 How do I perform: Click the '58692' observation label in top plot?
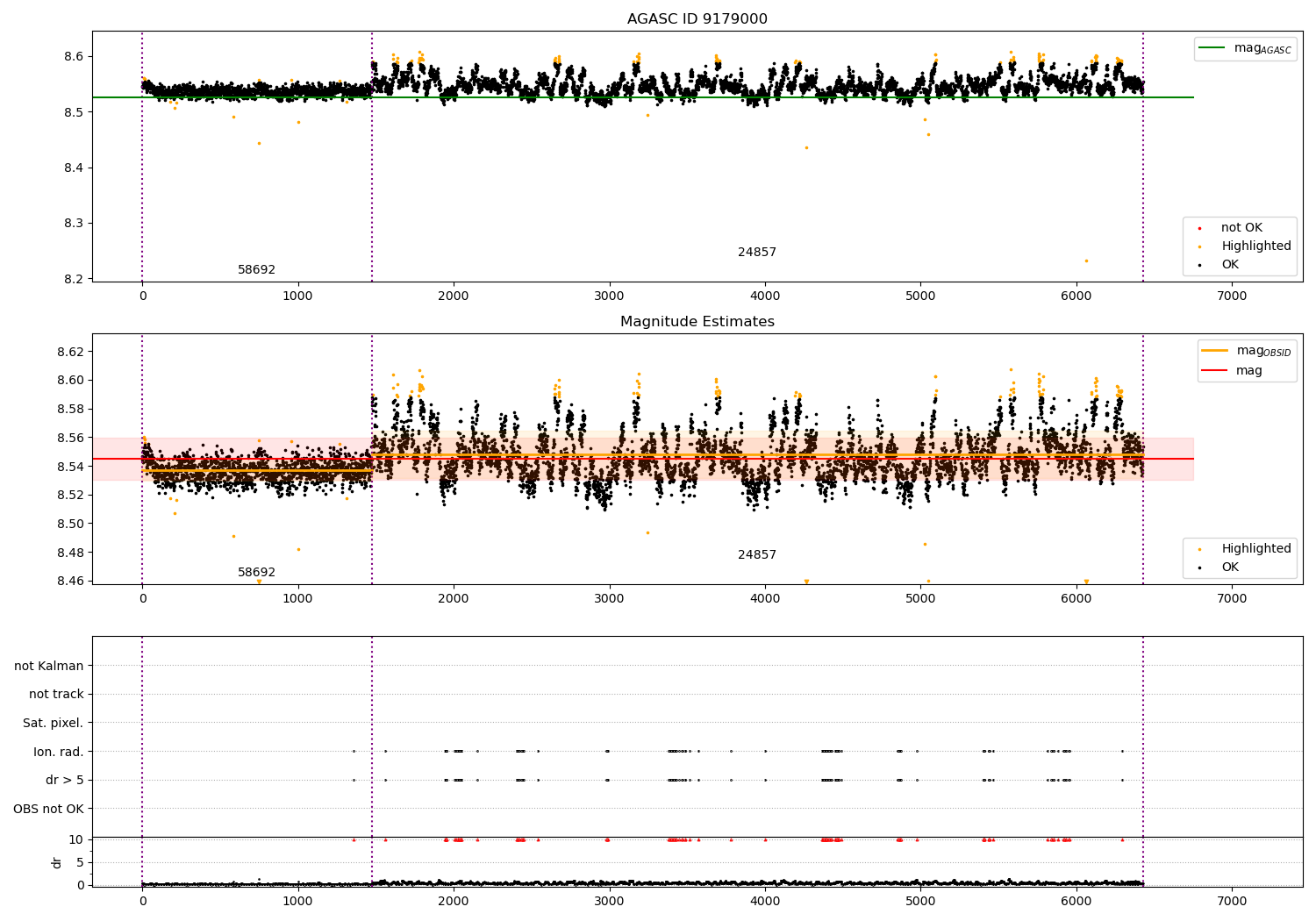256,270
